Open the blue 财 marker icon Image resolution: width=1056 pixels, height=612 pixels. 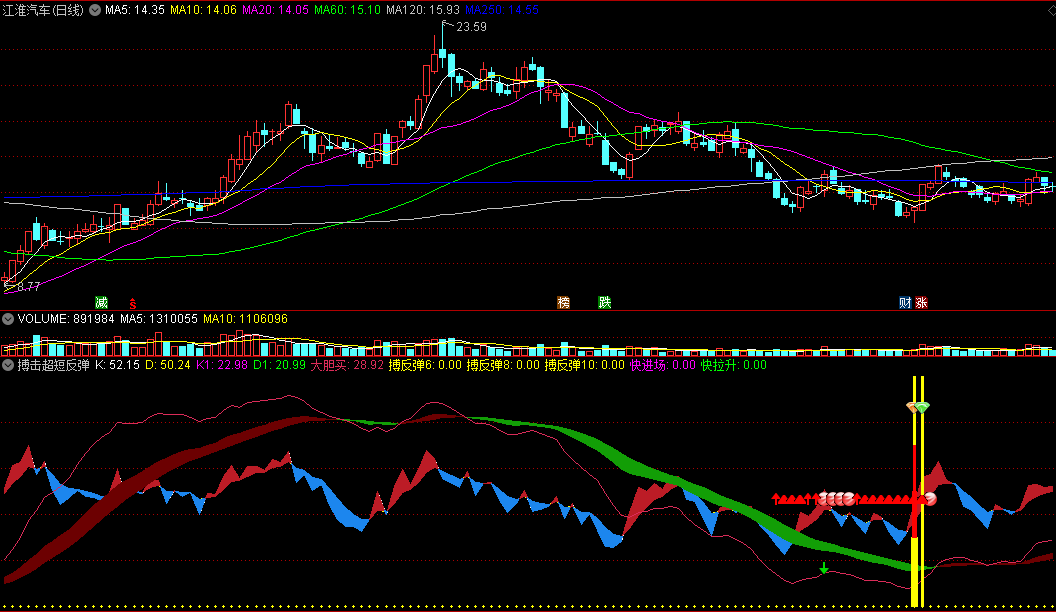pyautogui.click(x=905, y=302)
